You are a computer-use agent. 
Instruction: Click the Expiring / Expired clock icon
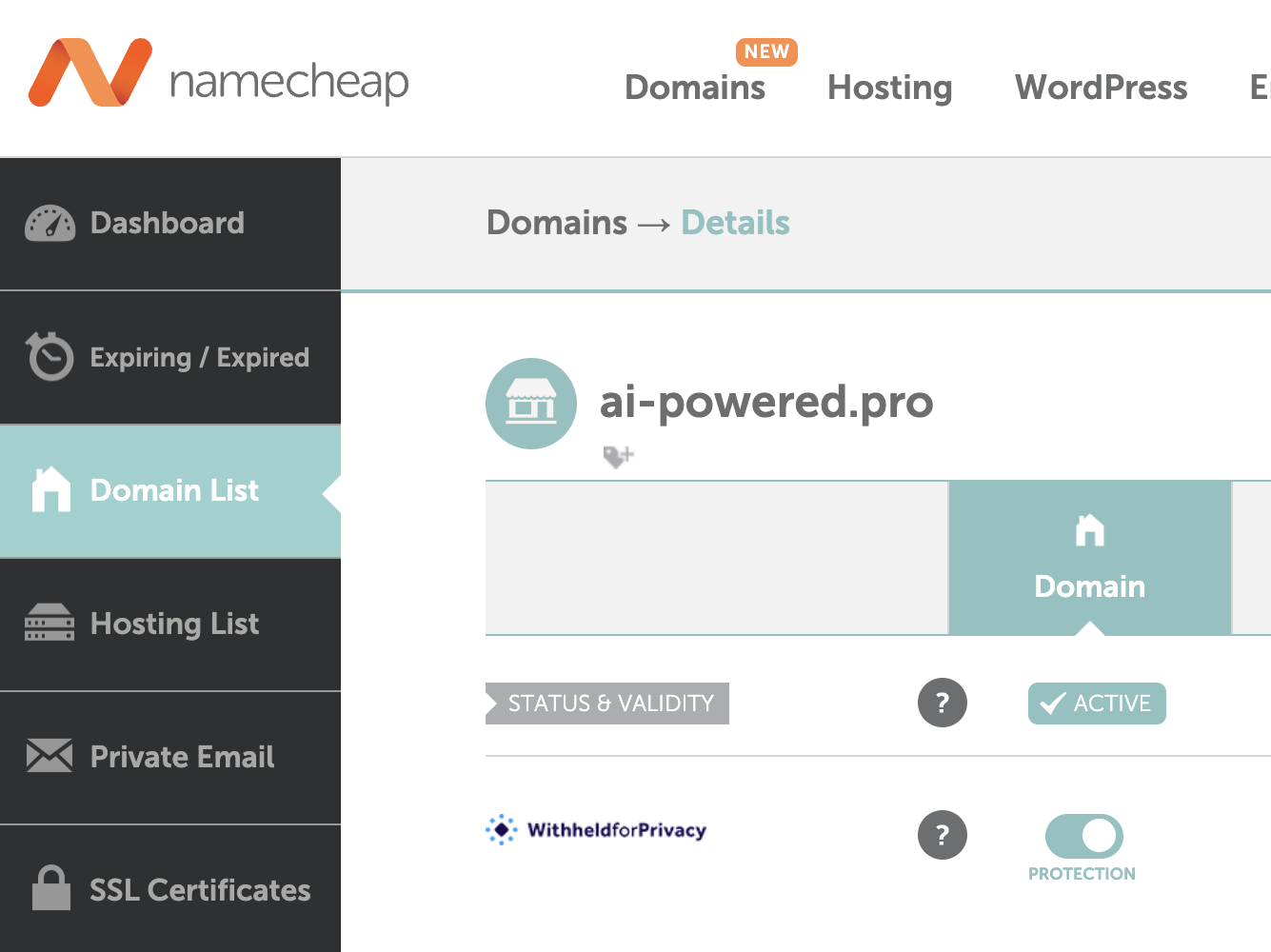(x=50, y=356)
